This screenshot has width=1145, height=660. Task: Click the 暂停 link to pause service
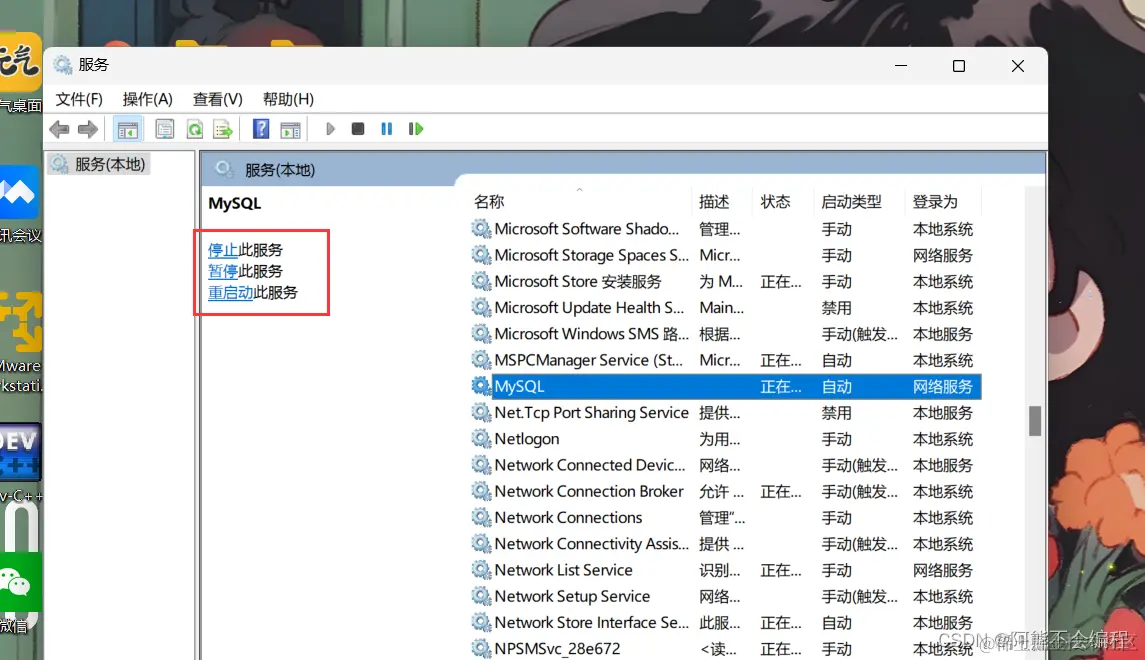click(x=223, y=272)
